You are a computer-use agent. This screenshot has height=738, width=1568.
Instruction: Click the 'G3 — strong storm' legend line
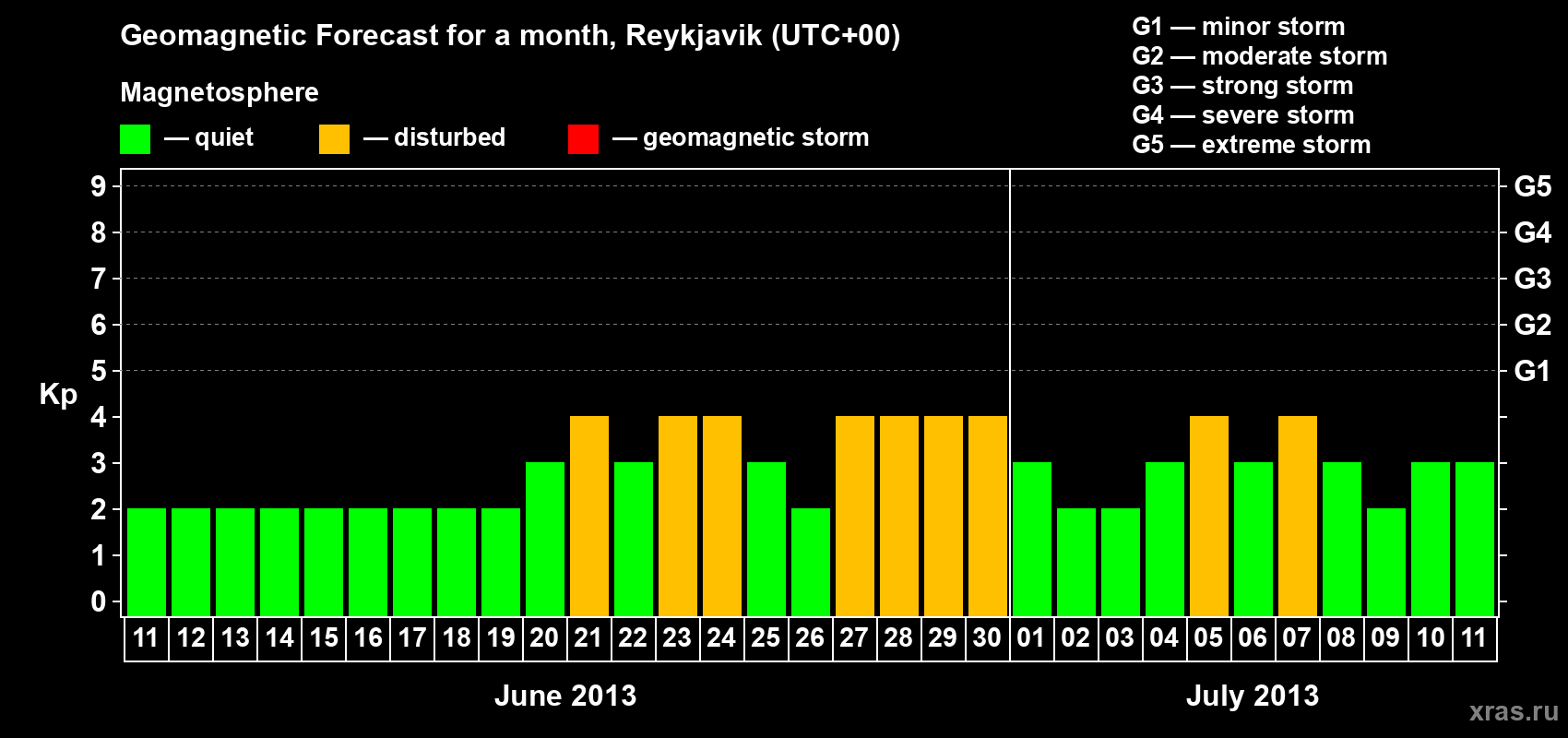(1242, 86)
